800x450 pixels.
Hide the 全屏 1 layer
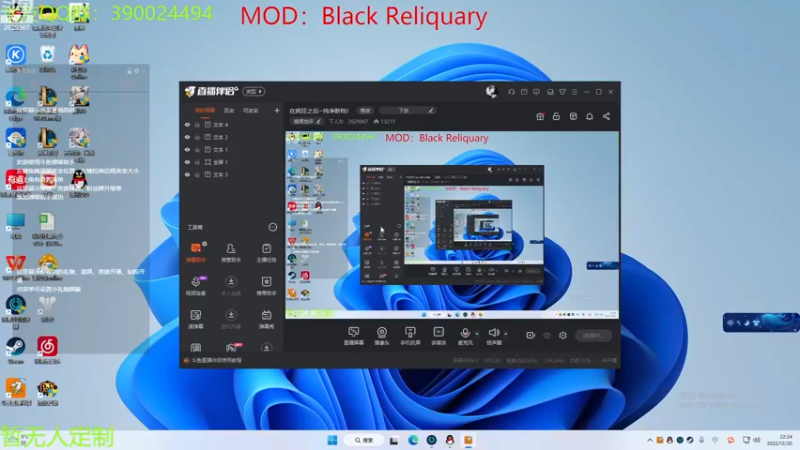click(x=187, y=162)
